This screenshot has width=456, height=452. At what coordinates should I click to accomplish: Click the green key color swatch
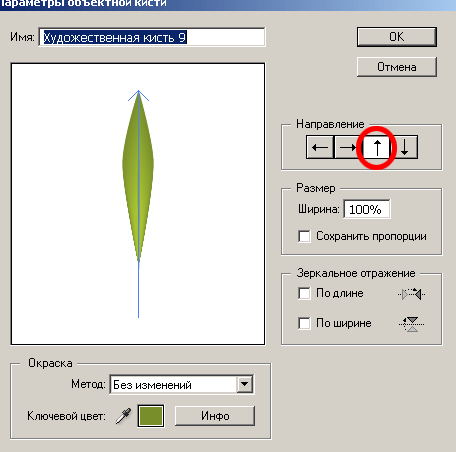(x=151, y=416)
